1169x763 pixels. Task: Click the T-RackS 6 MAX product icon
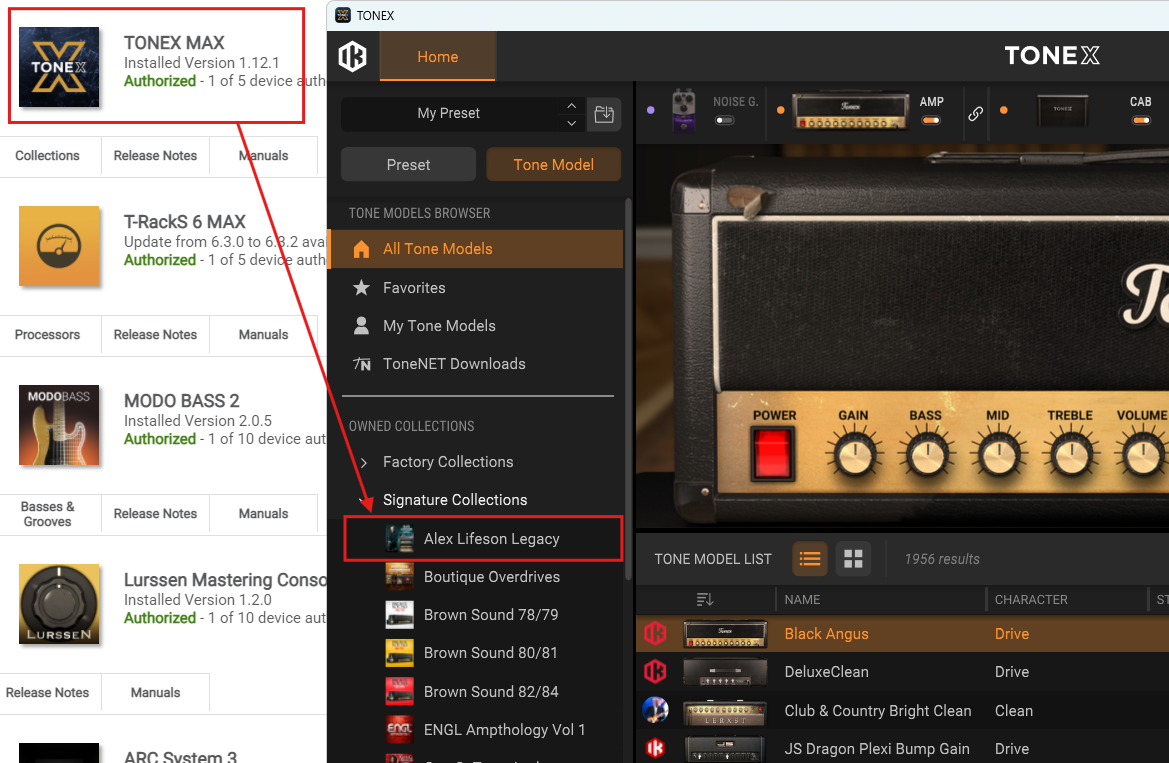coord(59,246)
